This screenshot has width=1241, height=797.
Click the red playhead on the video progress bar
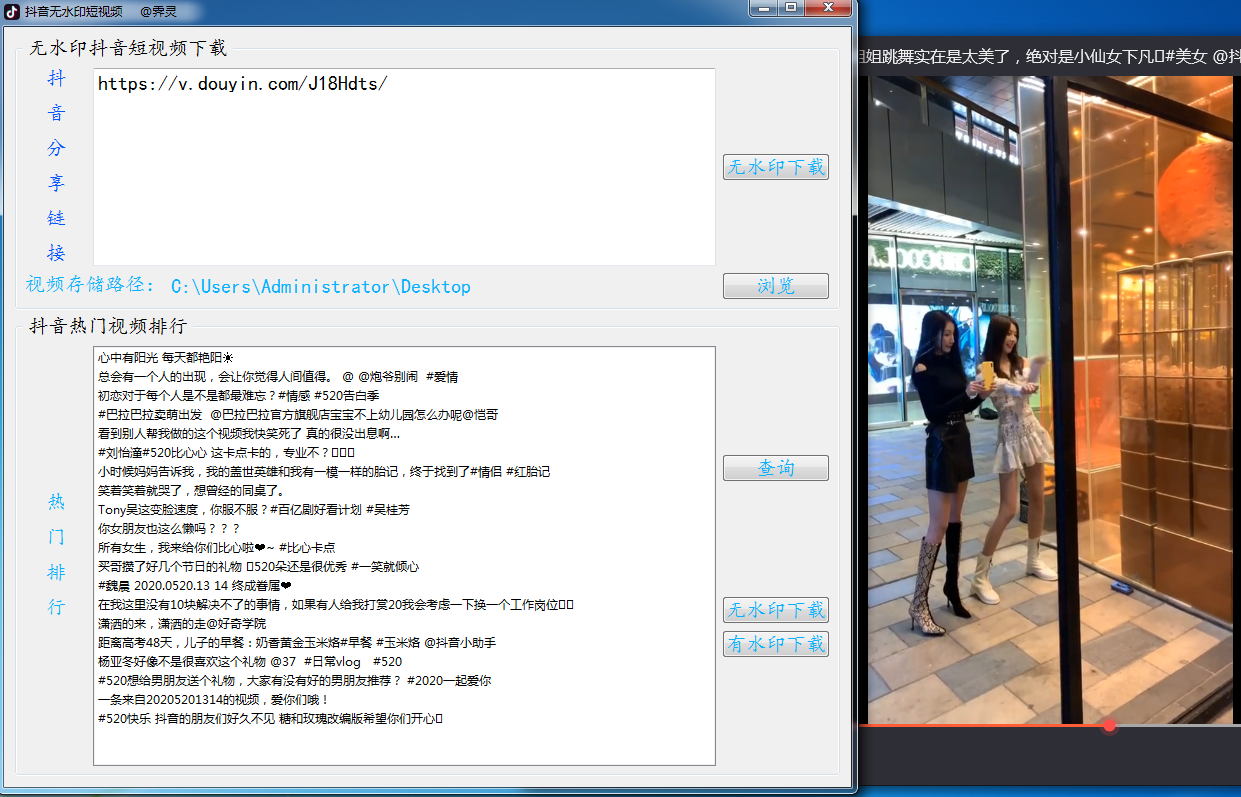[1109, 725]
